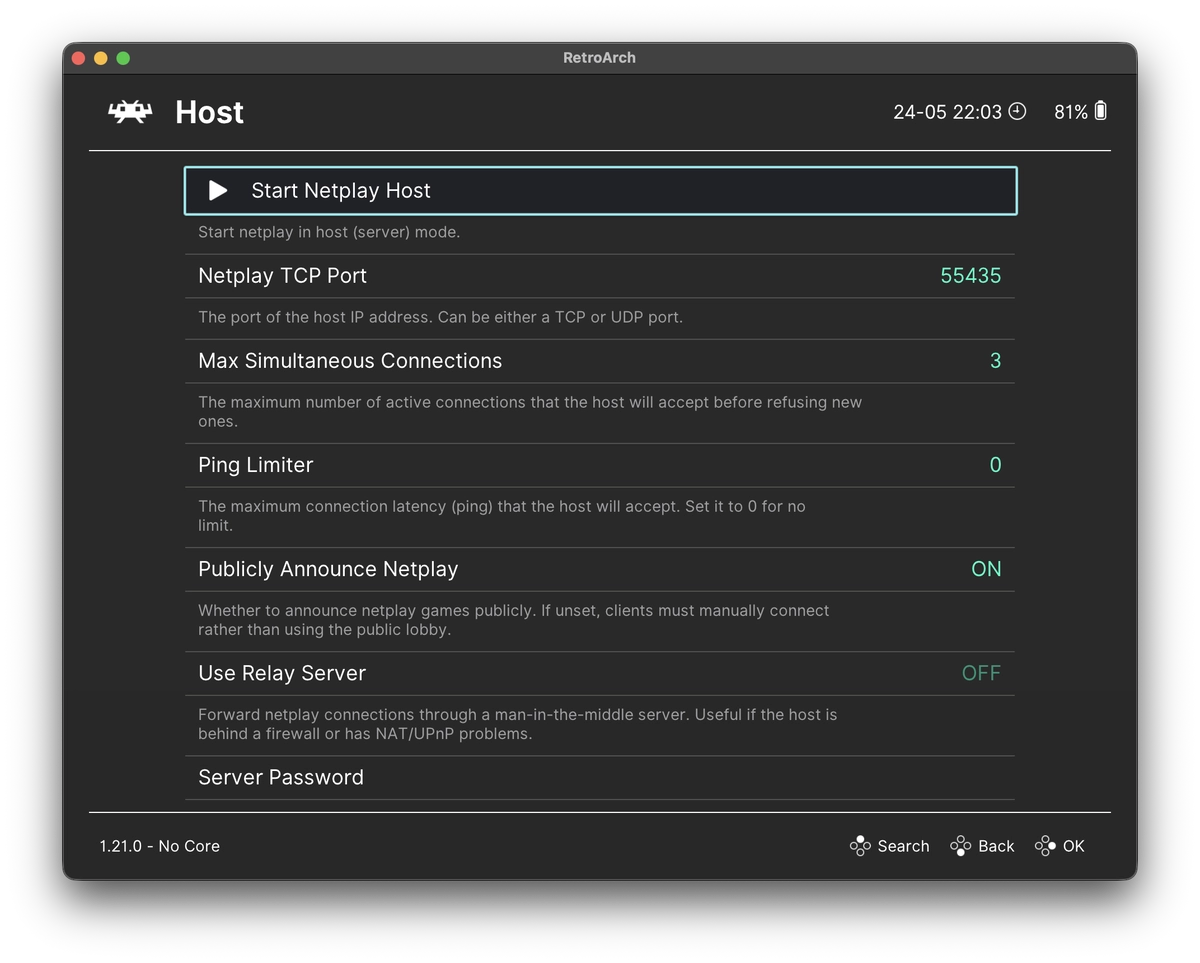Click the description about man-in-the-middle server
The image size is (1200, 963).
point(518,724)
